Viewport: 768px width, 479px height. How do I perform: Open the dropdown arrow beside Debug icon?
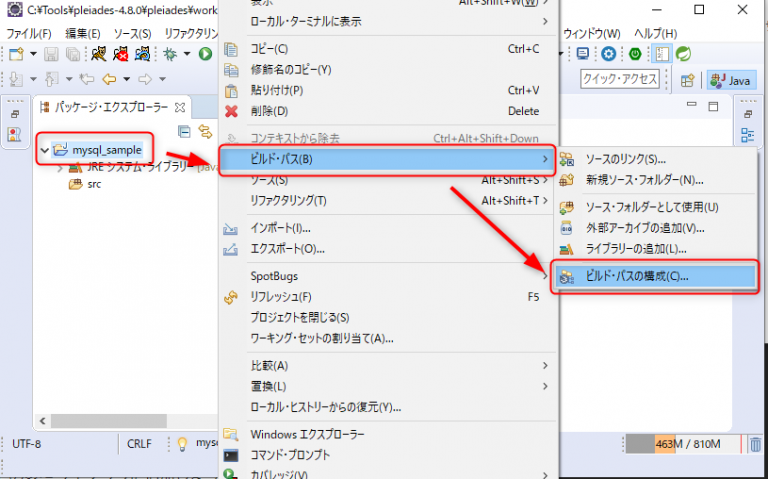pyautogui.click(x=187, y=54)
